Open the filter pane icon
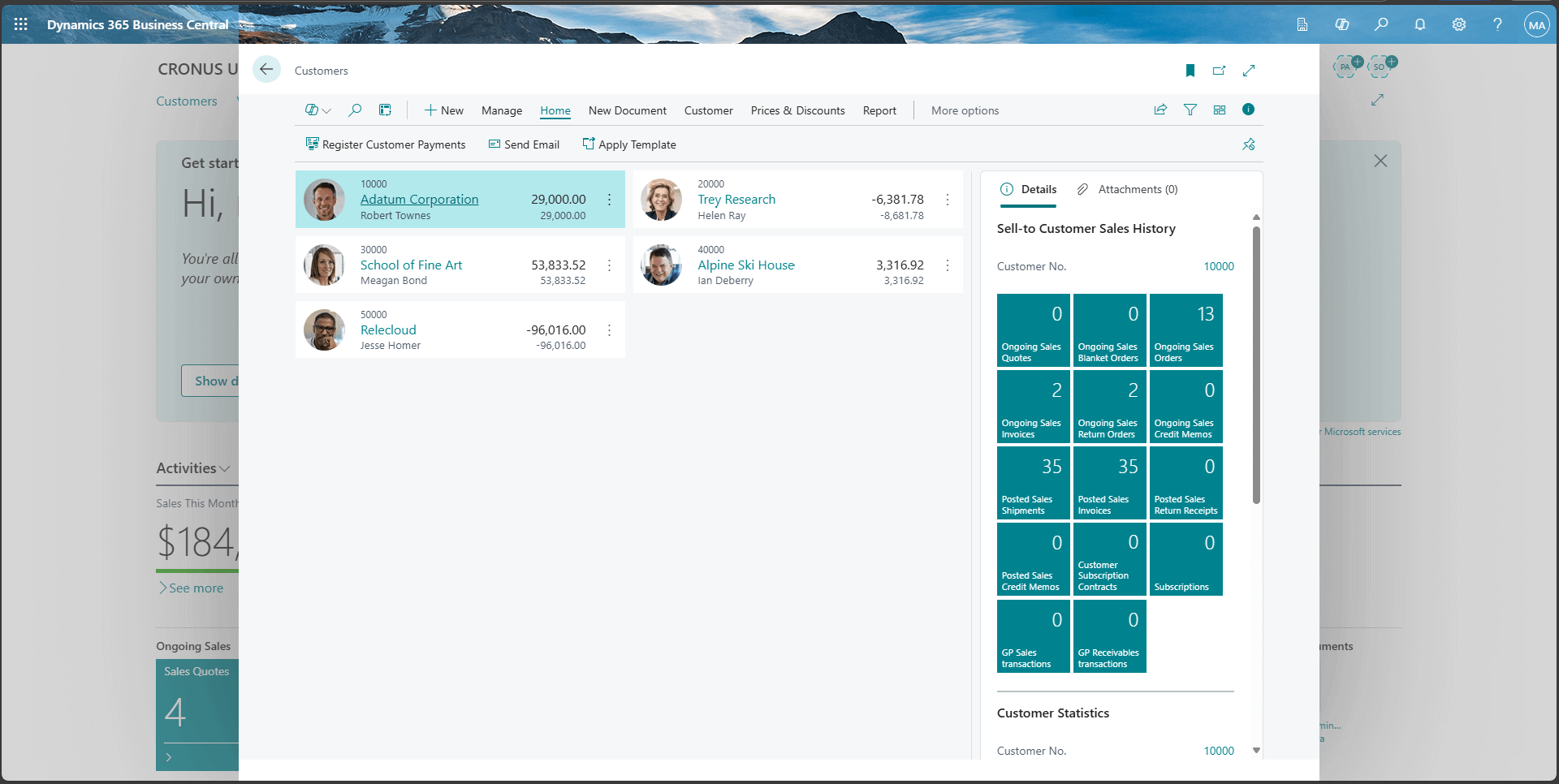1559x784 pixels. tap(1190, 110)
